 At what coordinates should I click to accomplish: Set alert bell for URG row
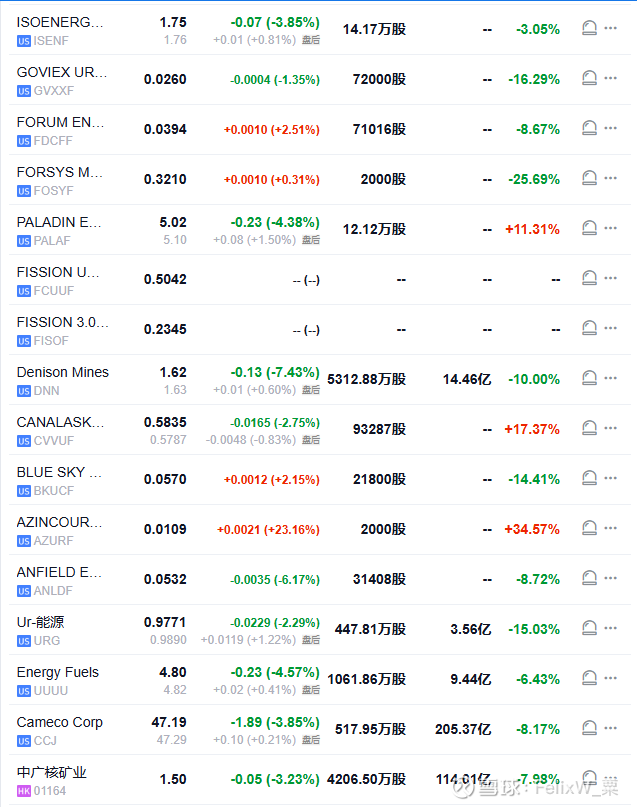click(589, 628)
